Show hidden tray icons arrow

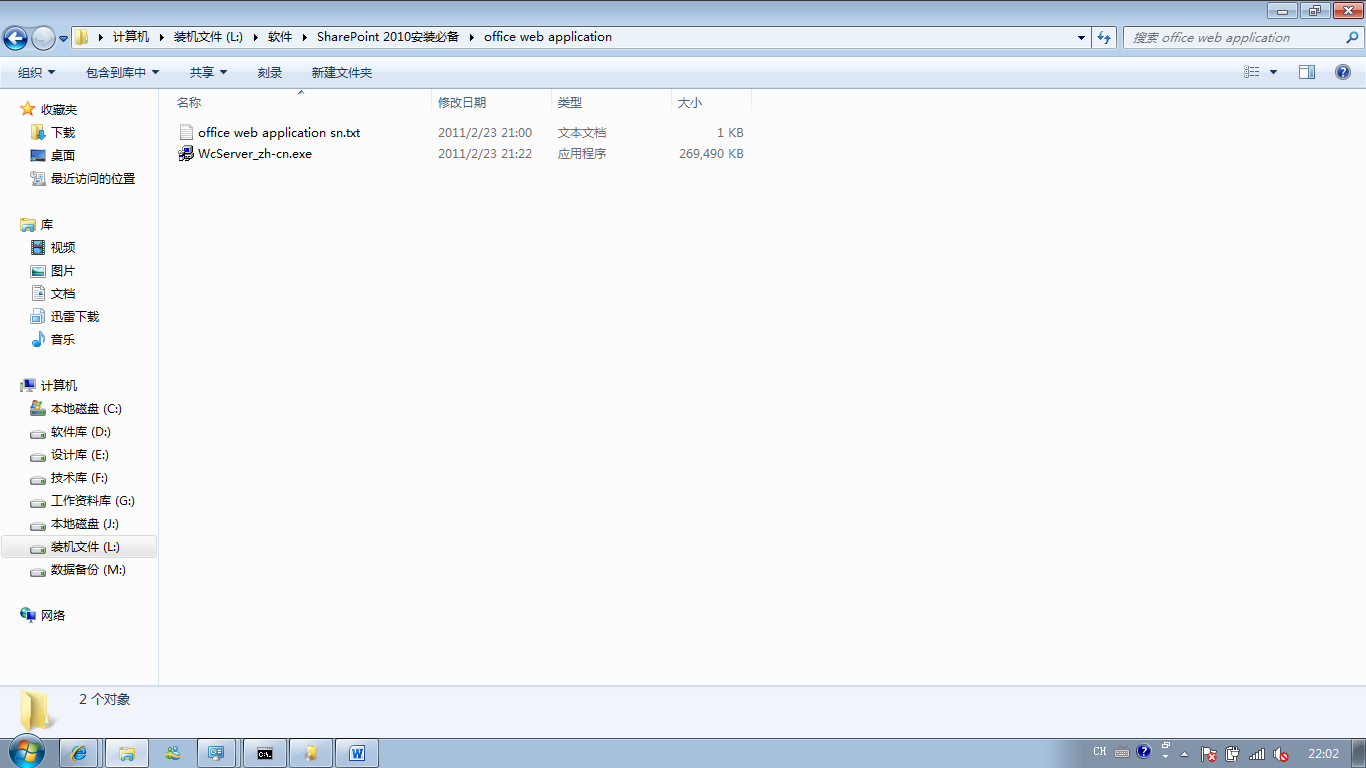click(1185, 753)
